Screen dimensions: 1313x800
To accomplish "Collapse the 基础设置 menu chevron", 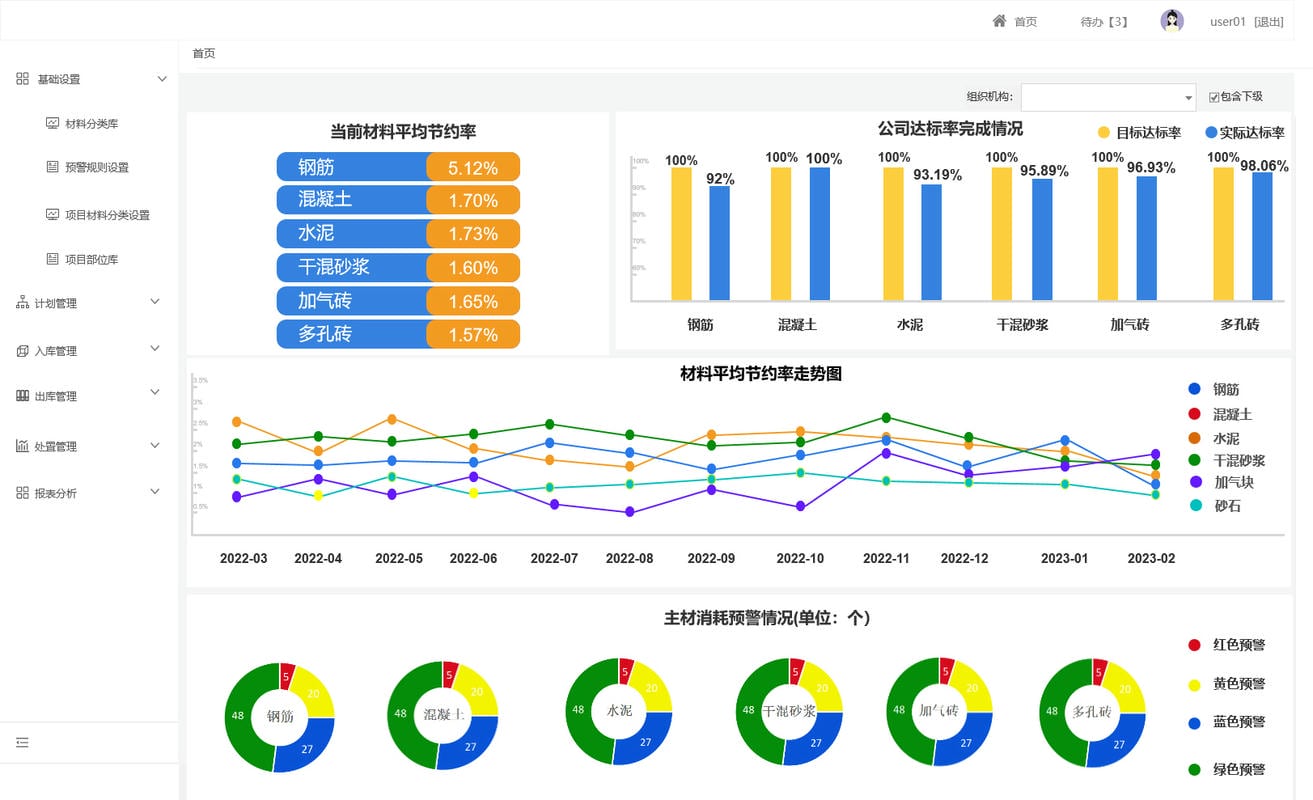I will point(162,79).
